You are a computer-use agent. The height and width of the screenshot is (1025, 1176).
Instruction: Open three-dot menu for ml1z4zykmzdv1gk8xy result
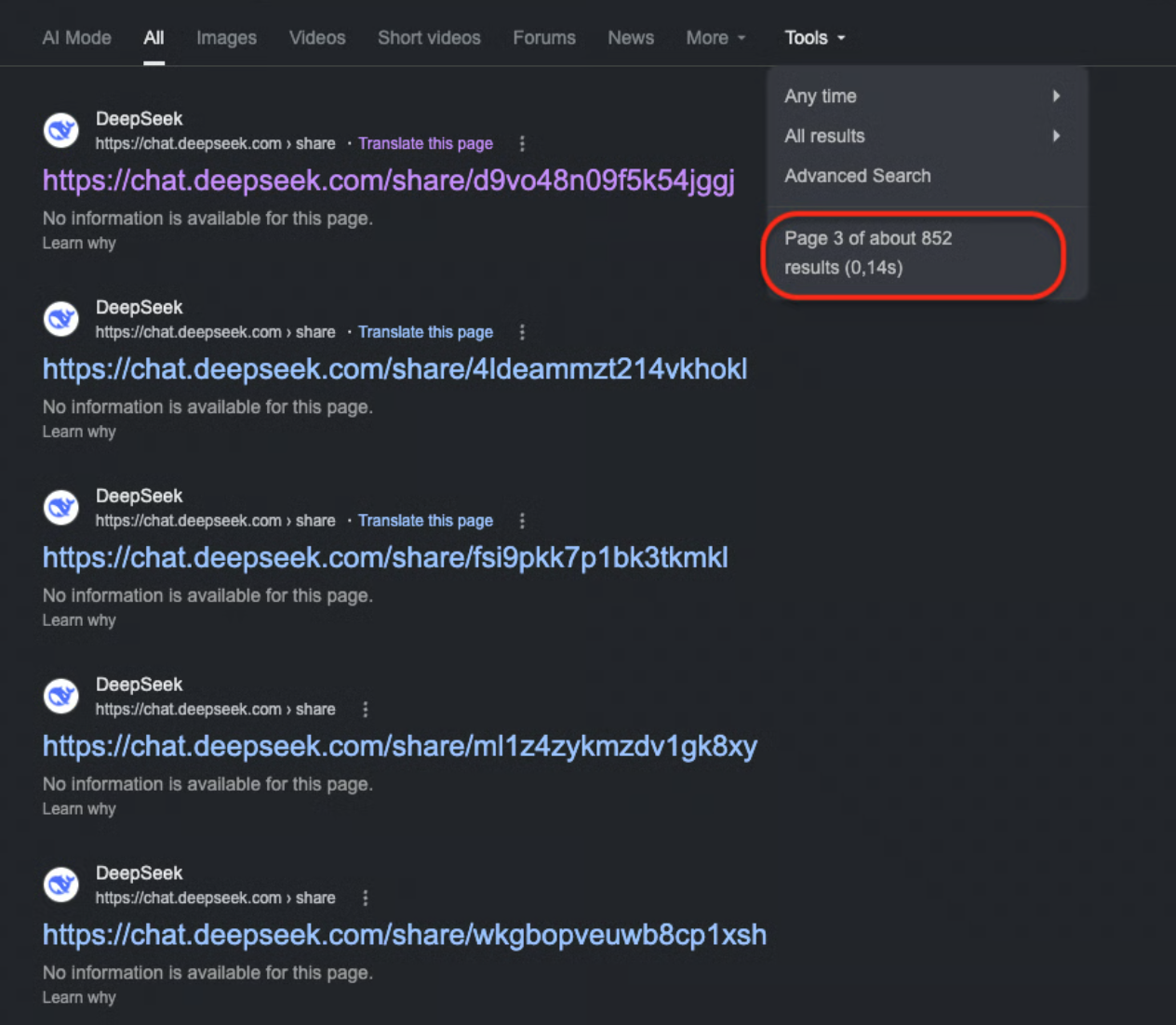365,710
